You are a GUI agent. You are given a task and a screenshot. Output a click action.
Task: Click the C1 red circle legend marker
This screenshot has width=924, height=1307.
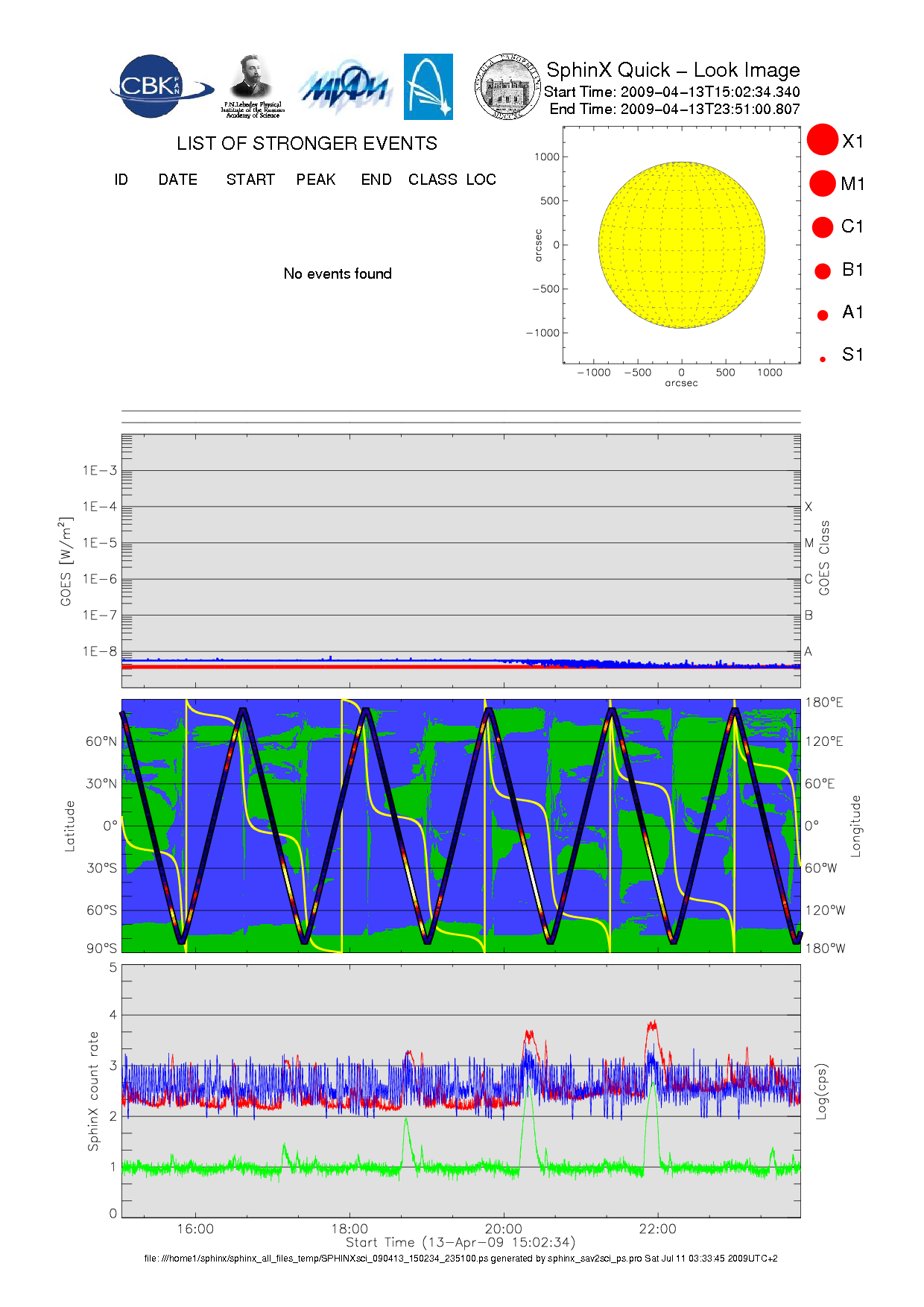pos(823,227)
